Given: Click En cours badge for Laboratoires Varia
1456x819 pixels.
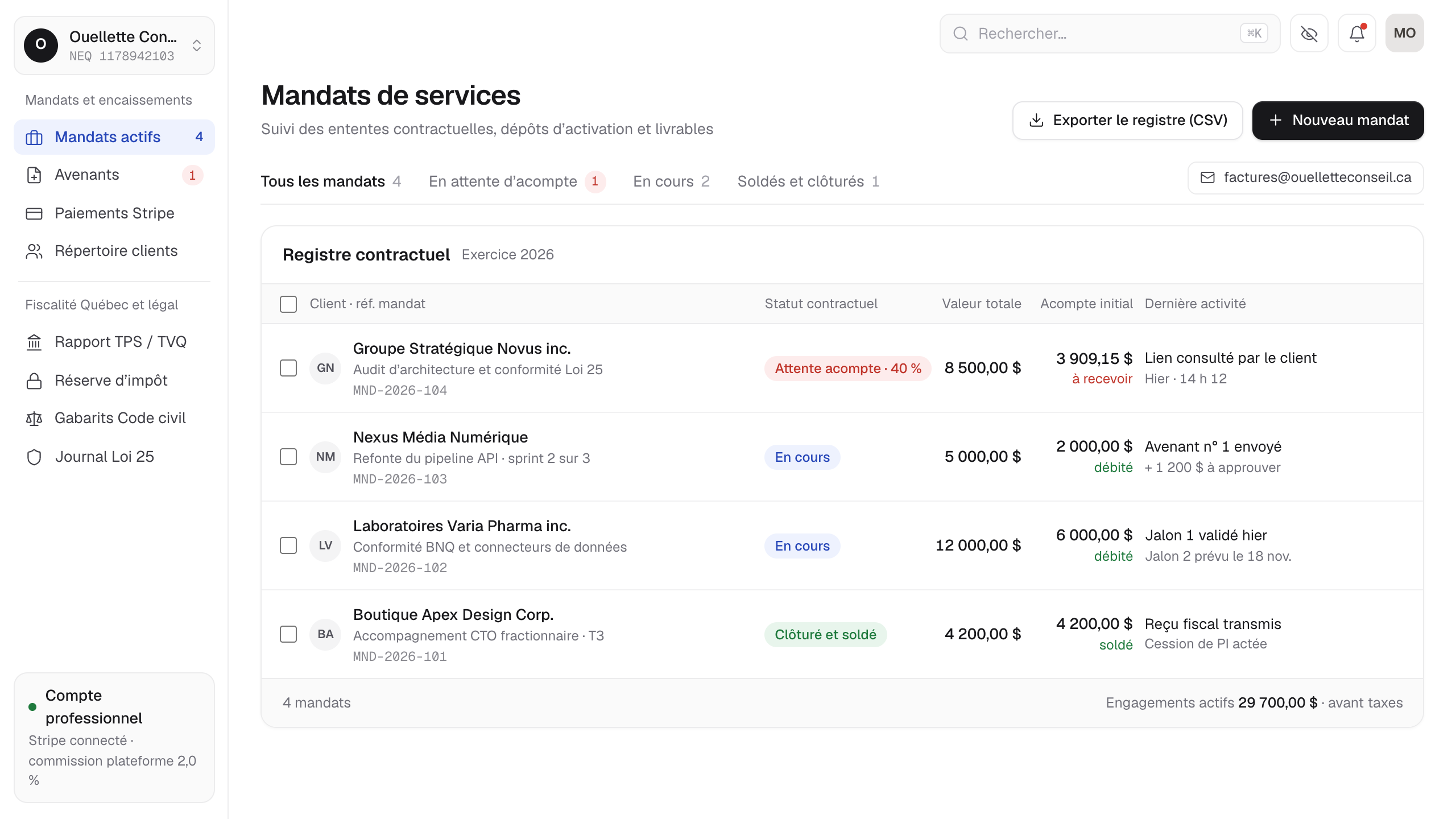Looking at the screenshot, I should 802,546.
